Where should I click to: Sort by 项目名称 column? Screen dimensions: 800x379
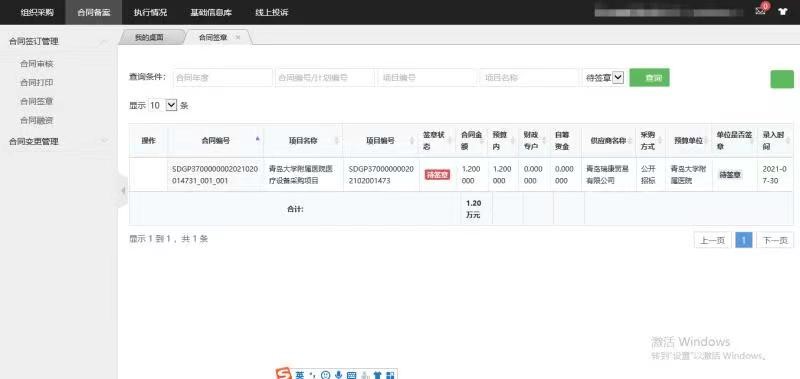[x=336, y=140]
